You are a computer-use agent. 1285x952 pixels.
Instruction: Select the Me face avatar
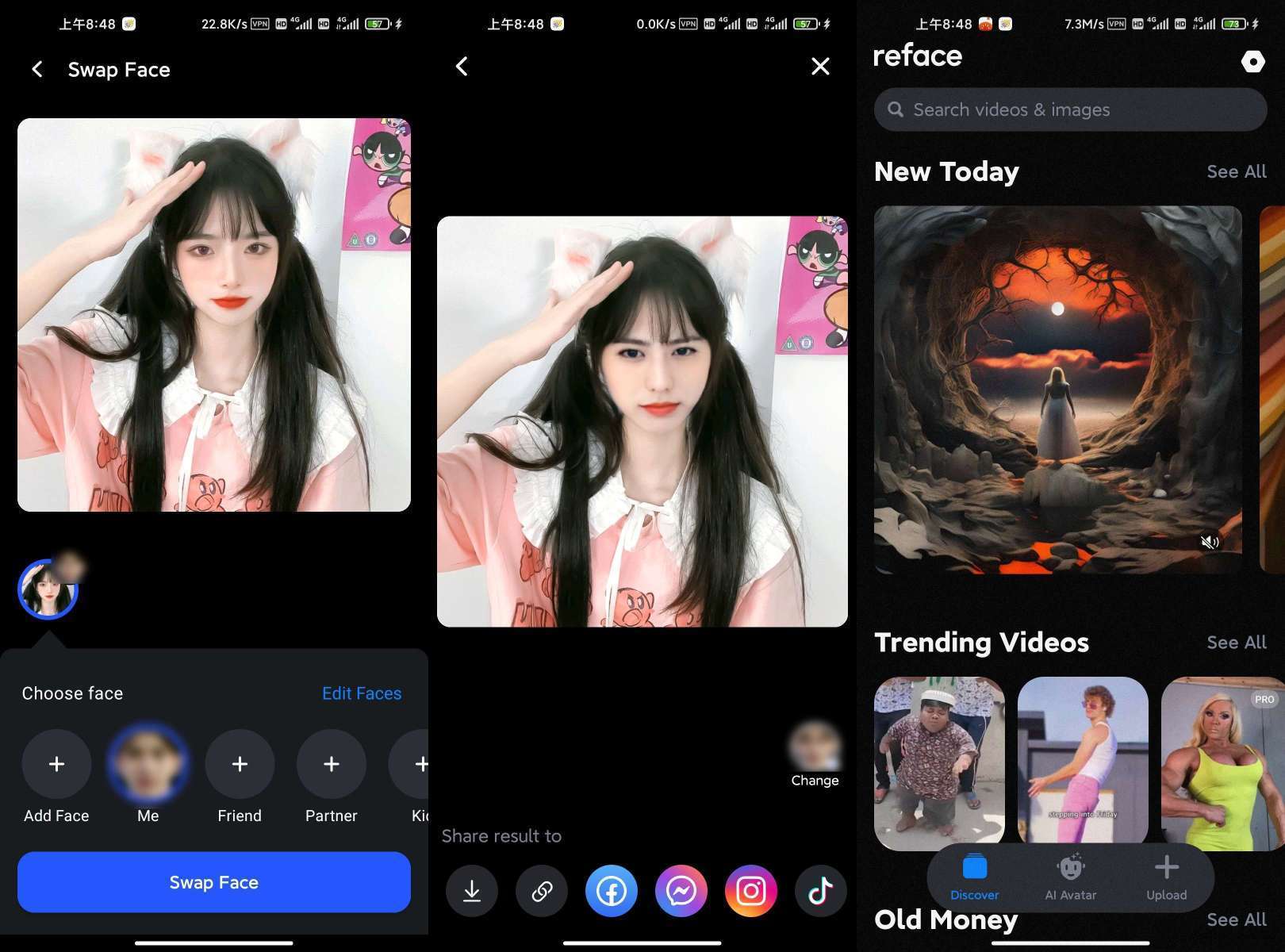(x=148, y=764)
